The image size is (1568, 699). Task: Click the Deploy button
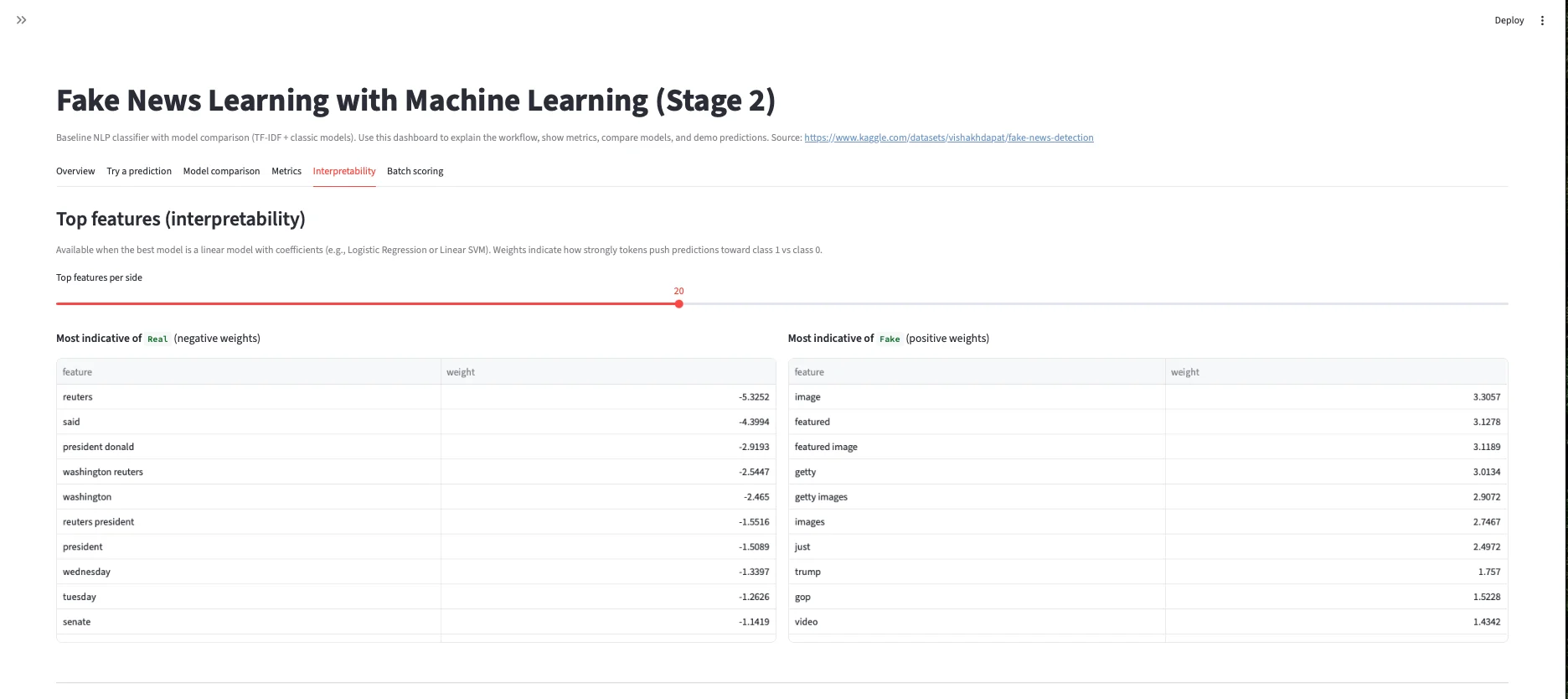[1509, 20]
